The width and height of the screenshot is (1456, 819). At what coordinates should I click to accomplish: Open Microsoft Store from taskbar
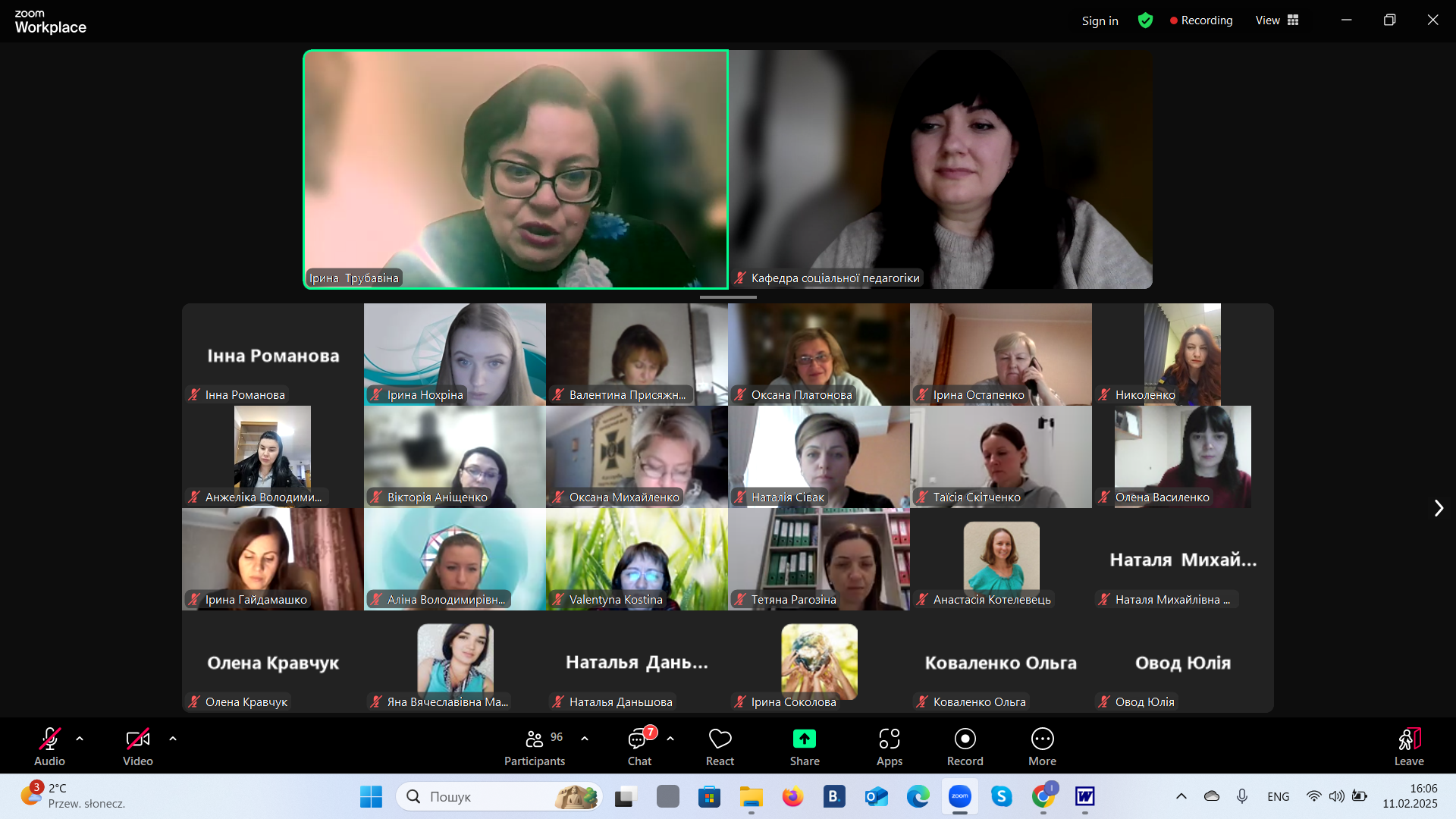[x=709, y=796]
